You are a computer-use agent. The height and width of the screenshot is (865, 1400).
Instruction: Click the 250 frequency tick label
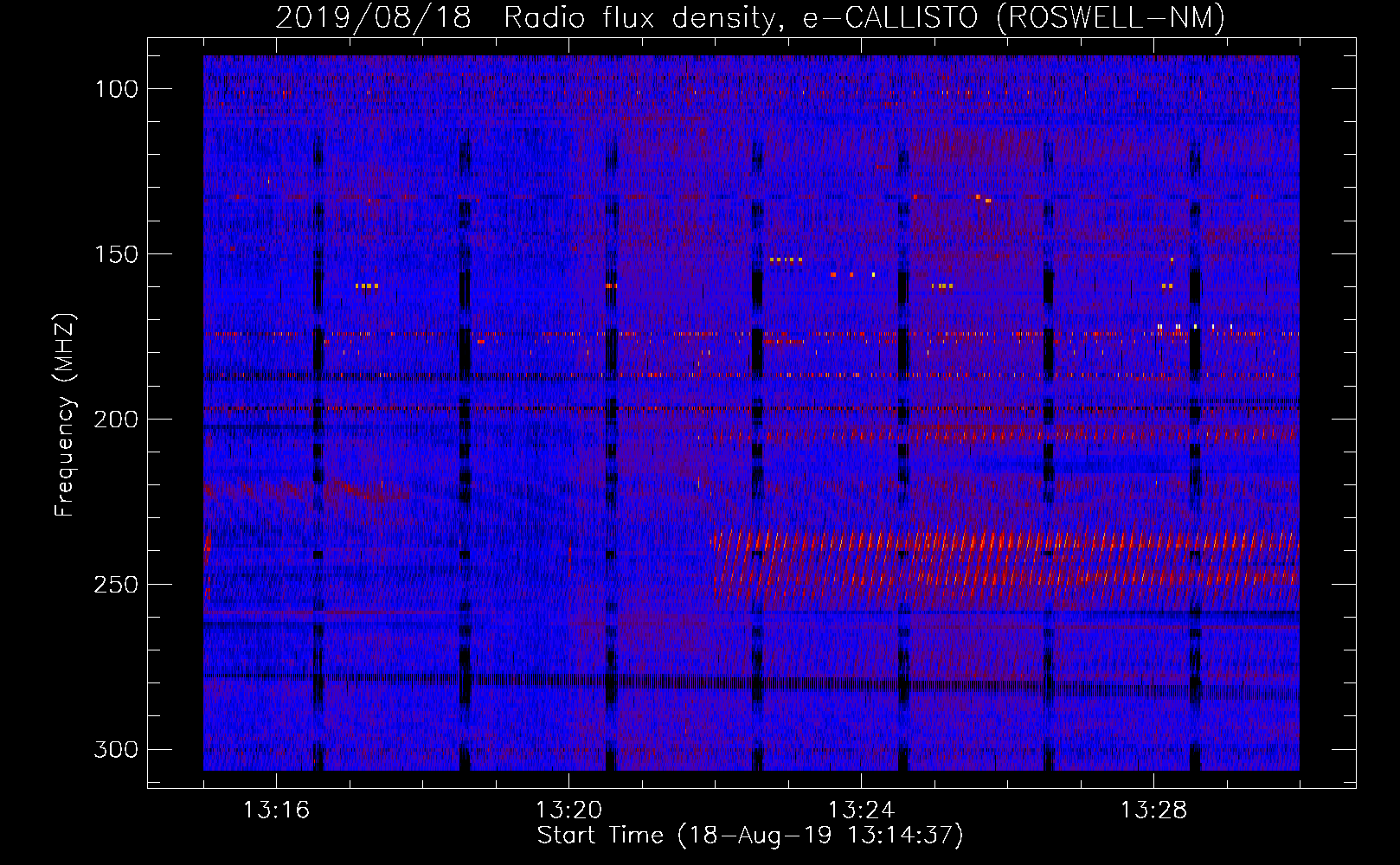[117, 585]
